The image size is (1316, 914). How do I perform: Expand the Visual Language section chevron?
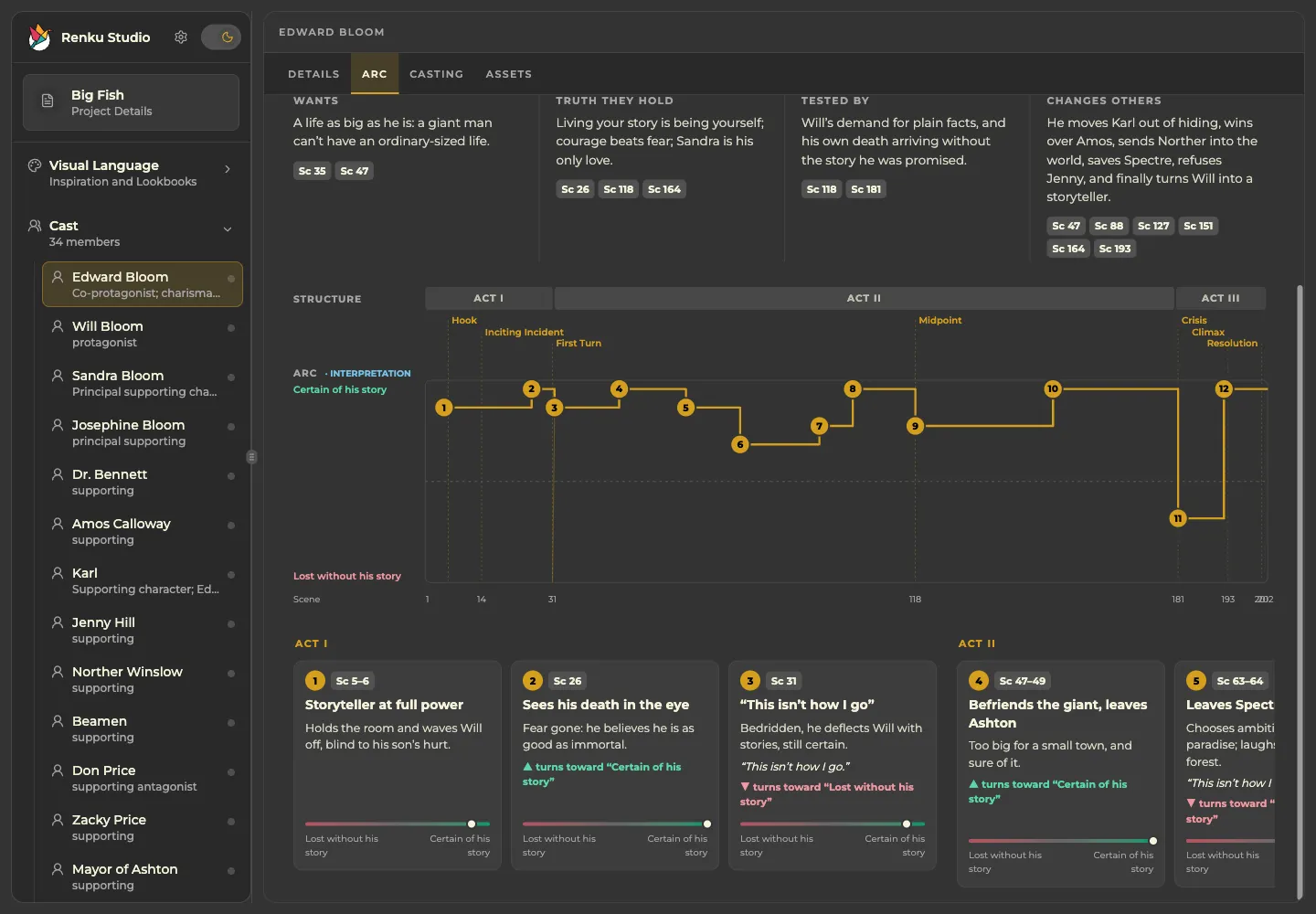(x=228, y=169)
